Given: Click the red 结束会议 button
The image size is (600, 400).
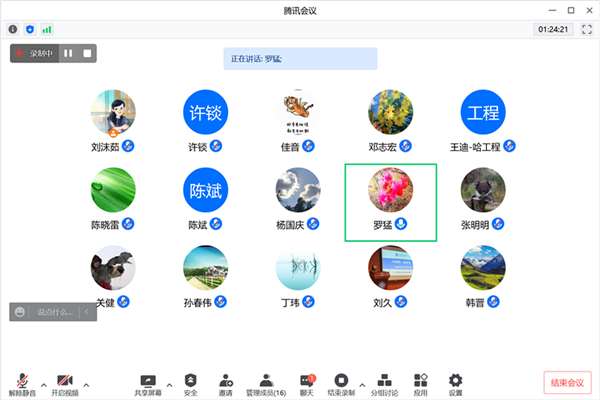Looking at the screenshot, I should click(568, 383).
